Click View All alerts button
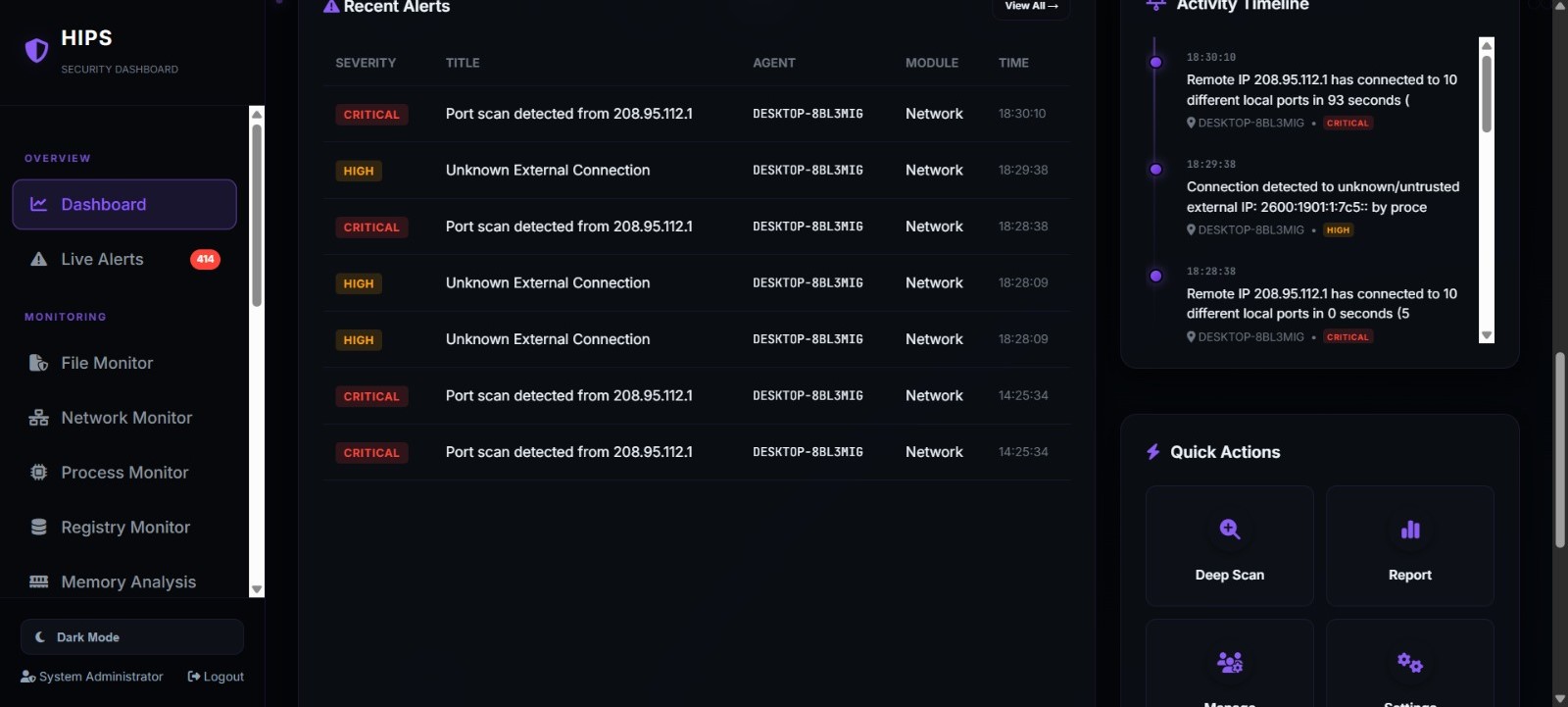 1031,7
